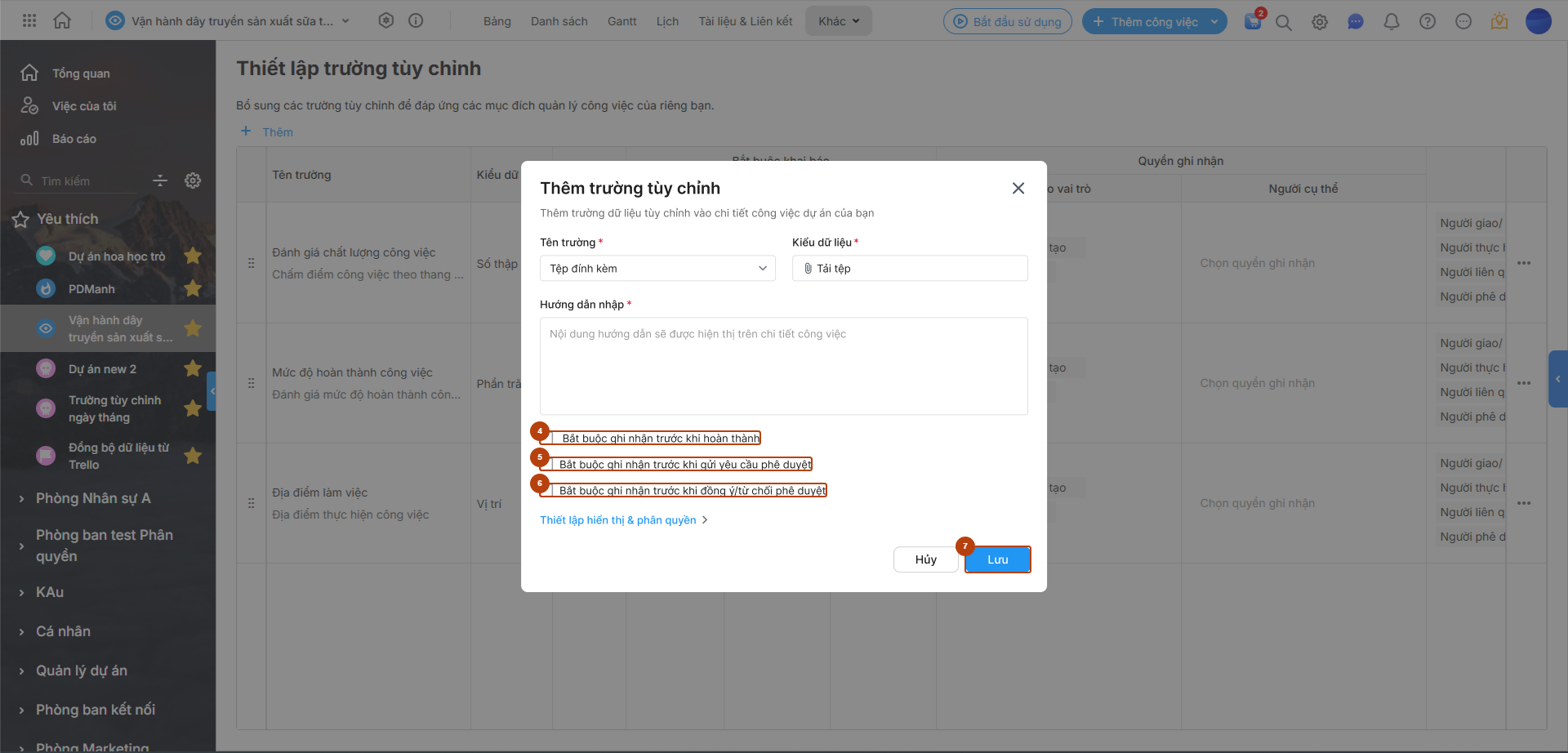Screen dimensions: 1568x753
Task: Grab drag handle of Địa điểm làm việc row
Action: (251, 503)
